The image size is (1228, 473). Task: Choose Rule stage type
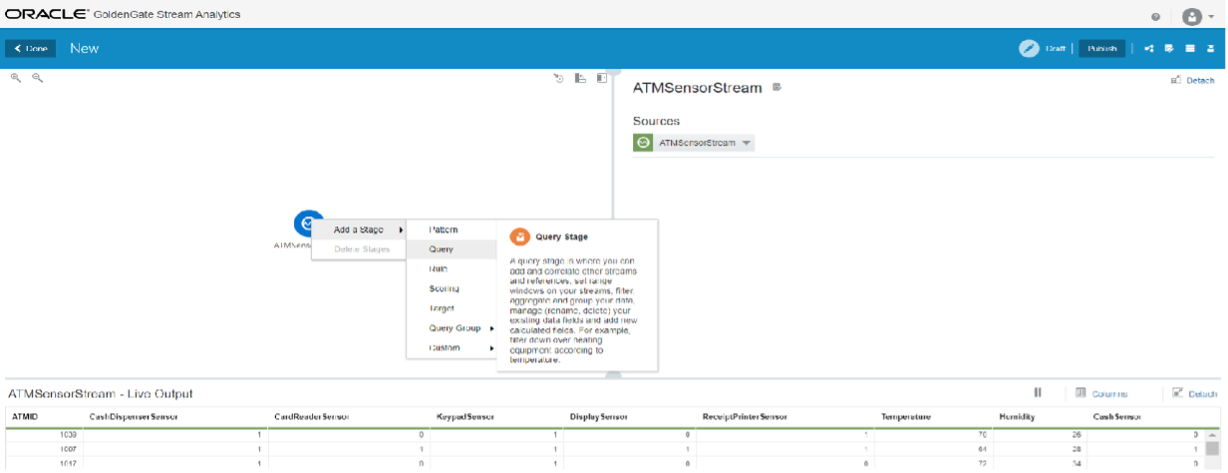pyautogui.click(x=451, y=269)
